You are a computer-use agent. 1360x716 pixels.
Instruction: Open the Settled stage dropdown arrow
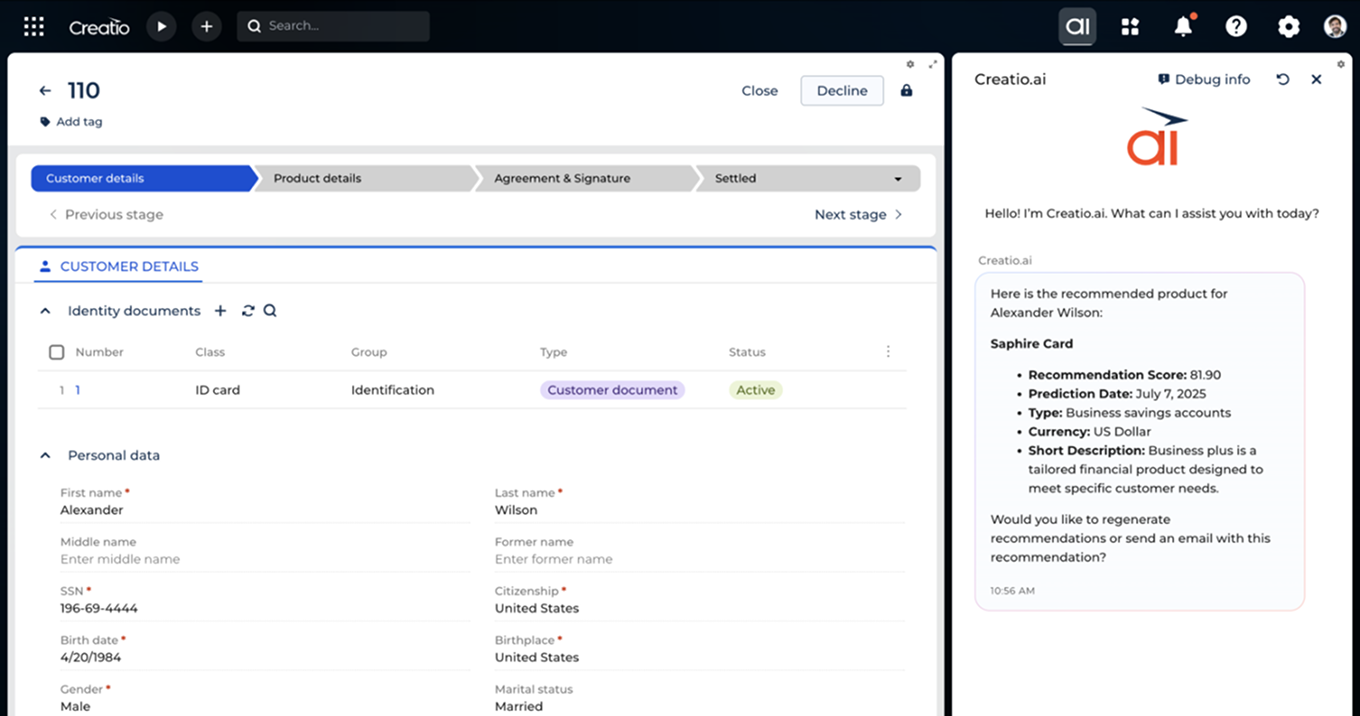(x=898, y=179)
